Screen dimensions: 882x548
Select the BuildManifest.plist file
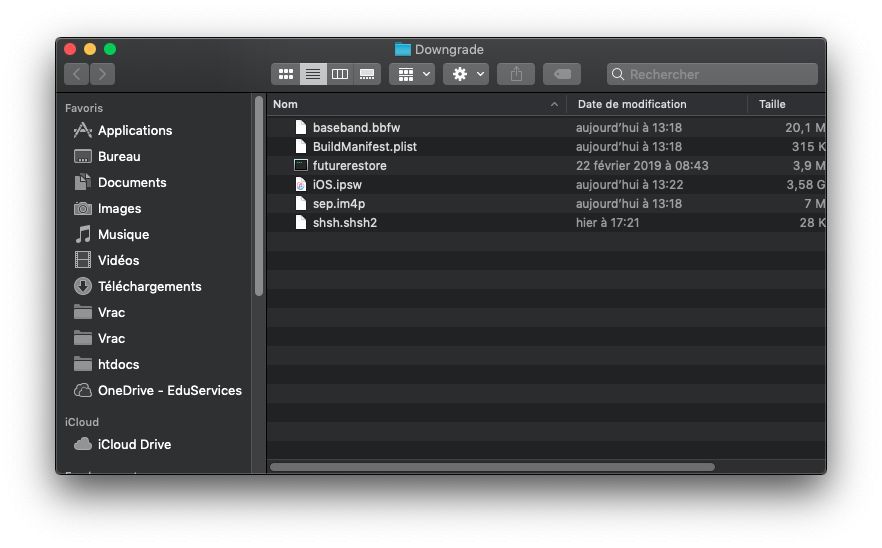[x=364, y=147]
